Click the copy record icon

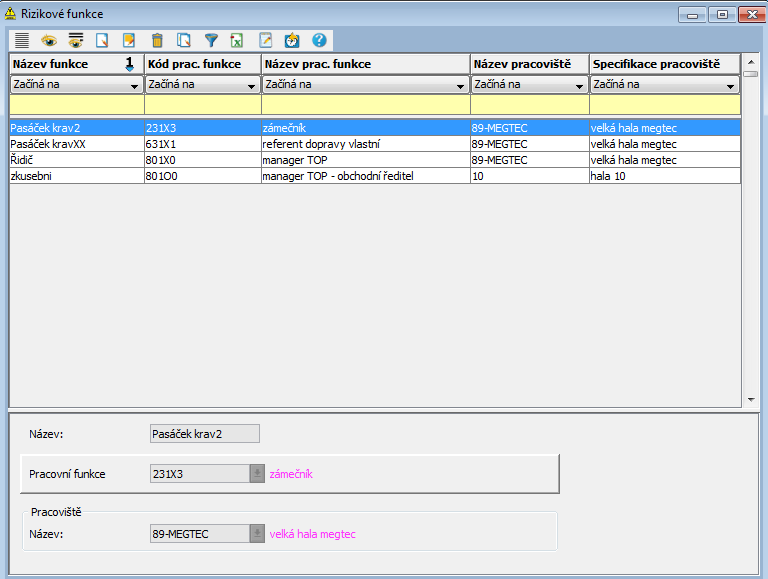coord(184,41)
